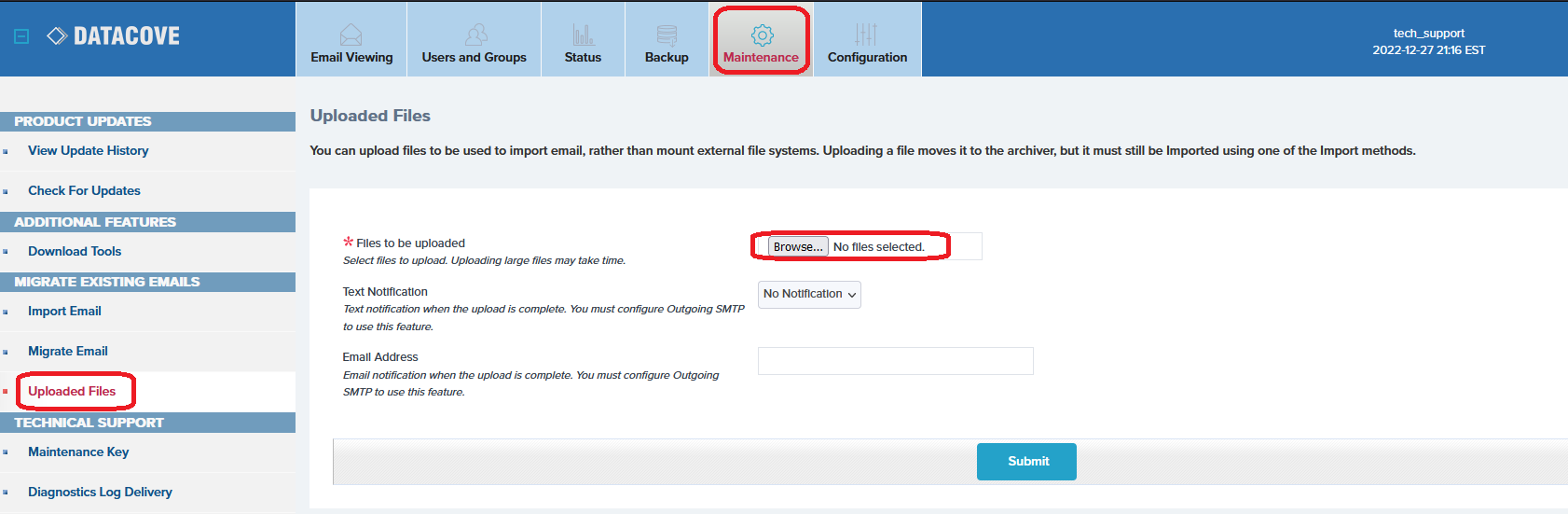
Task: Open Download Tools page
Action: (x=75, y=252)
